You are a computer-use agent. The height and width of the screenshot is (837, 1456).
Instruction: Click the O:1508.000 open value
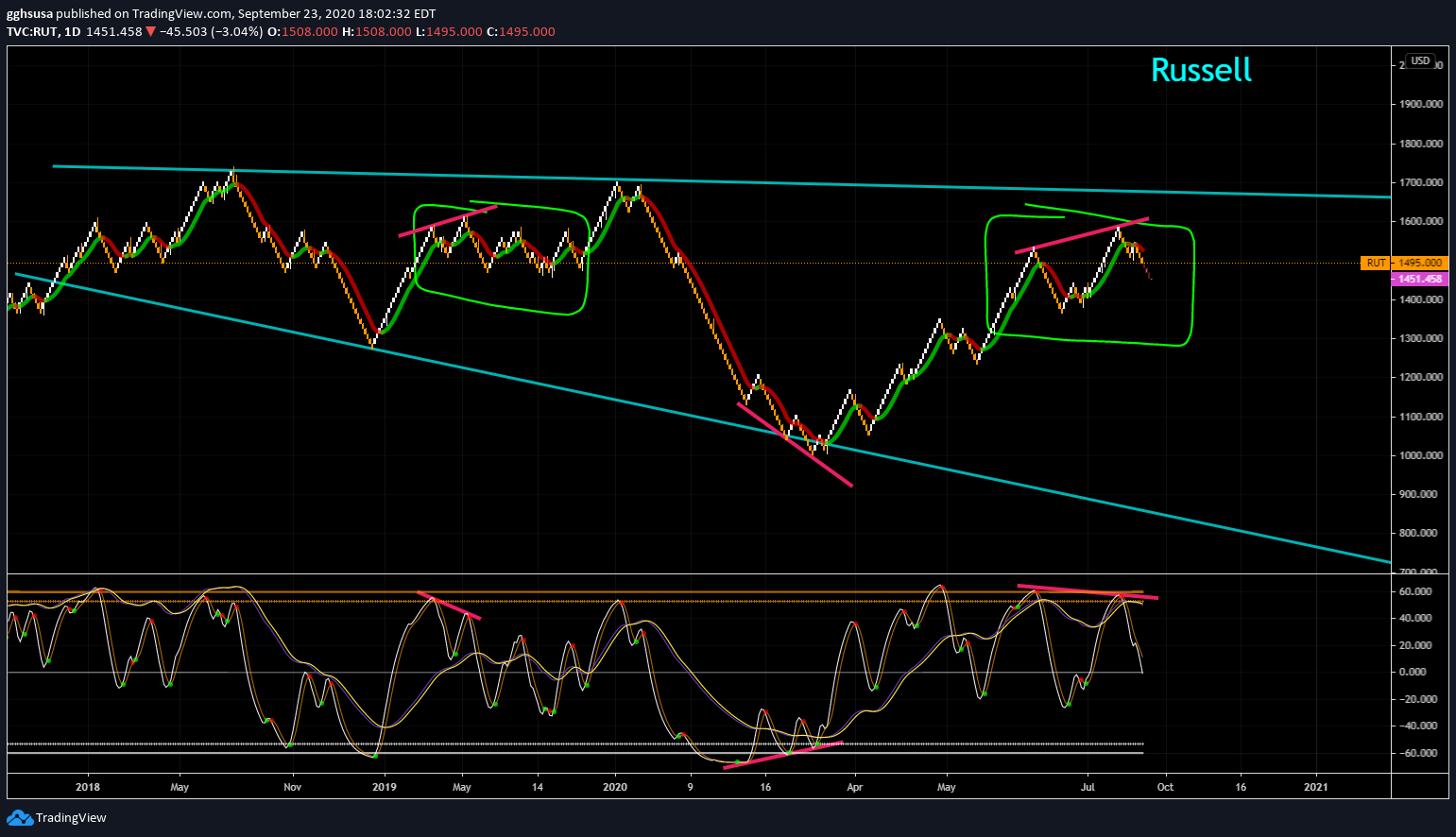tap(302, 31)
